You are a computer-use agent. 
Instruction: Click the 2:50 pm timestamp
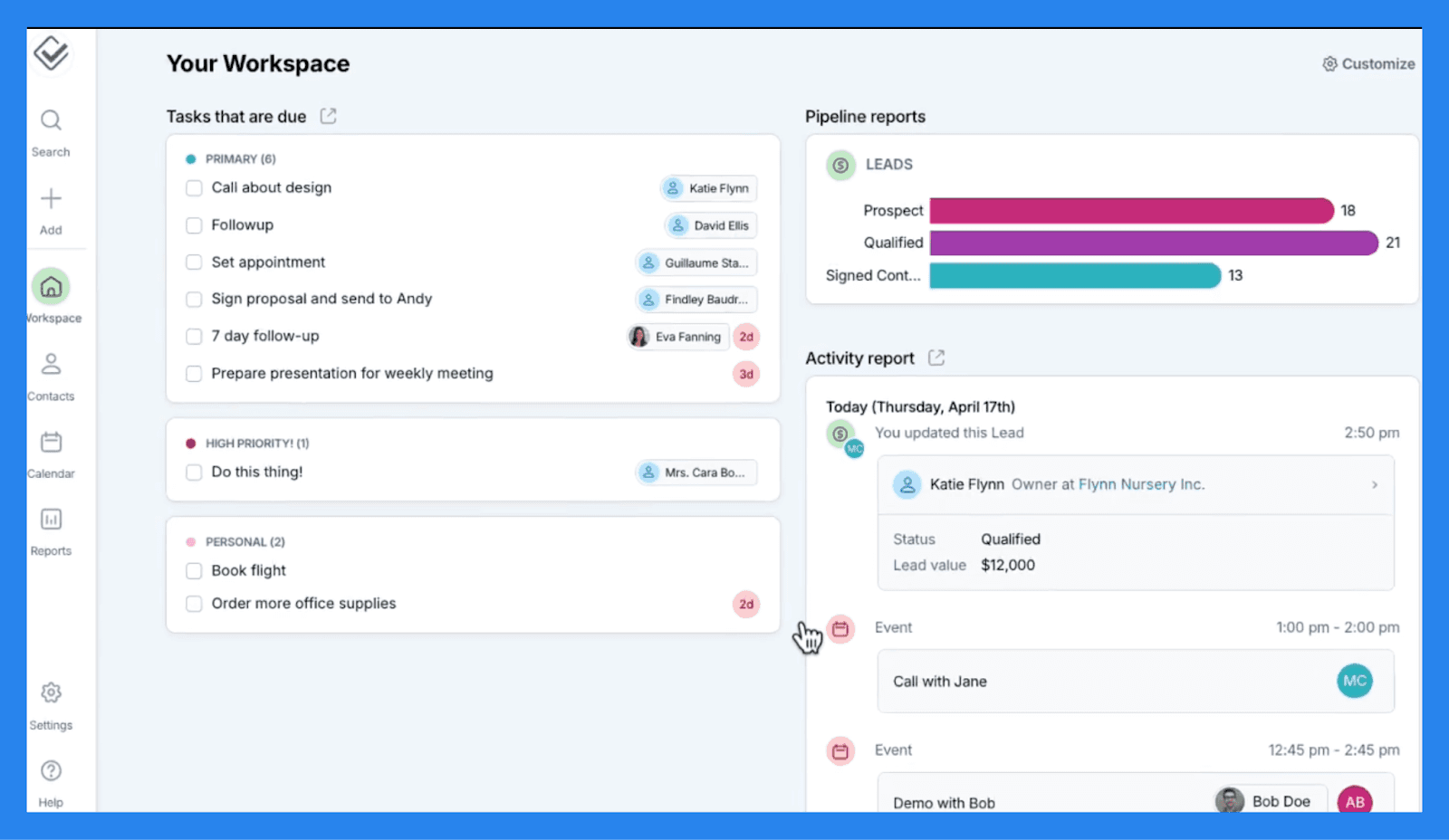[1371, 433]
